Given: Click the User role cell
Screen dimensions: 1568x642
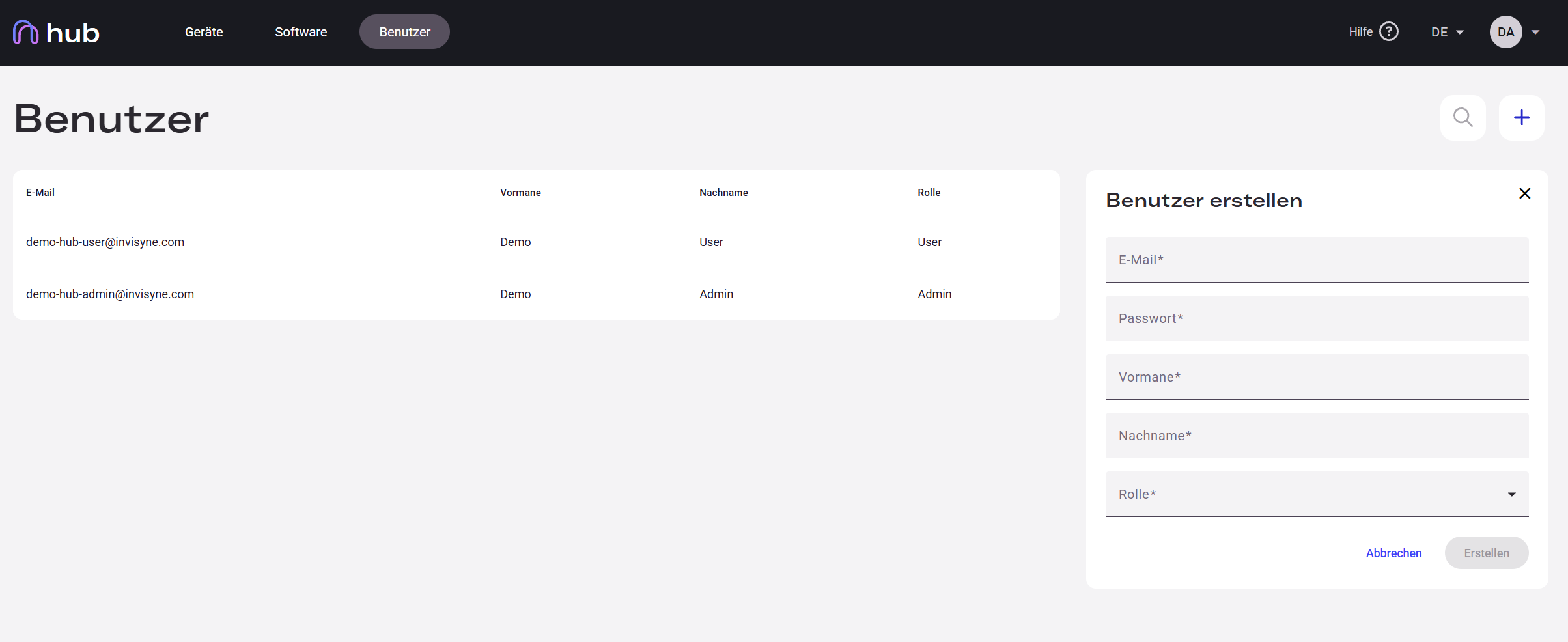Looking at the screenshot, I should (929, 242).
